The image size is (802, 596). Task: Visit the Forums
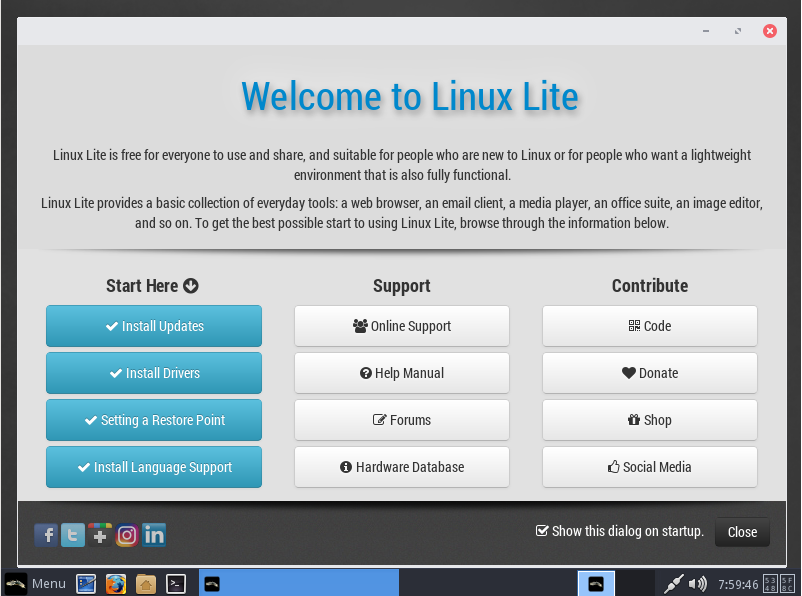pos(402,420)
